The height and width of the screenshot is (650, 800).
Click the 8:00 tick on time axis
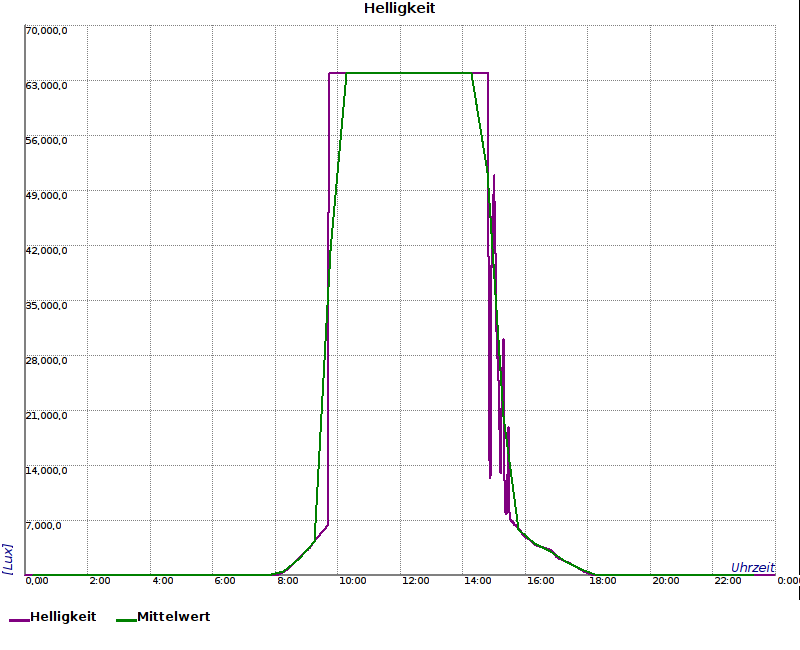[287, 581]
